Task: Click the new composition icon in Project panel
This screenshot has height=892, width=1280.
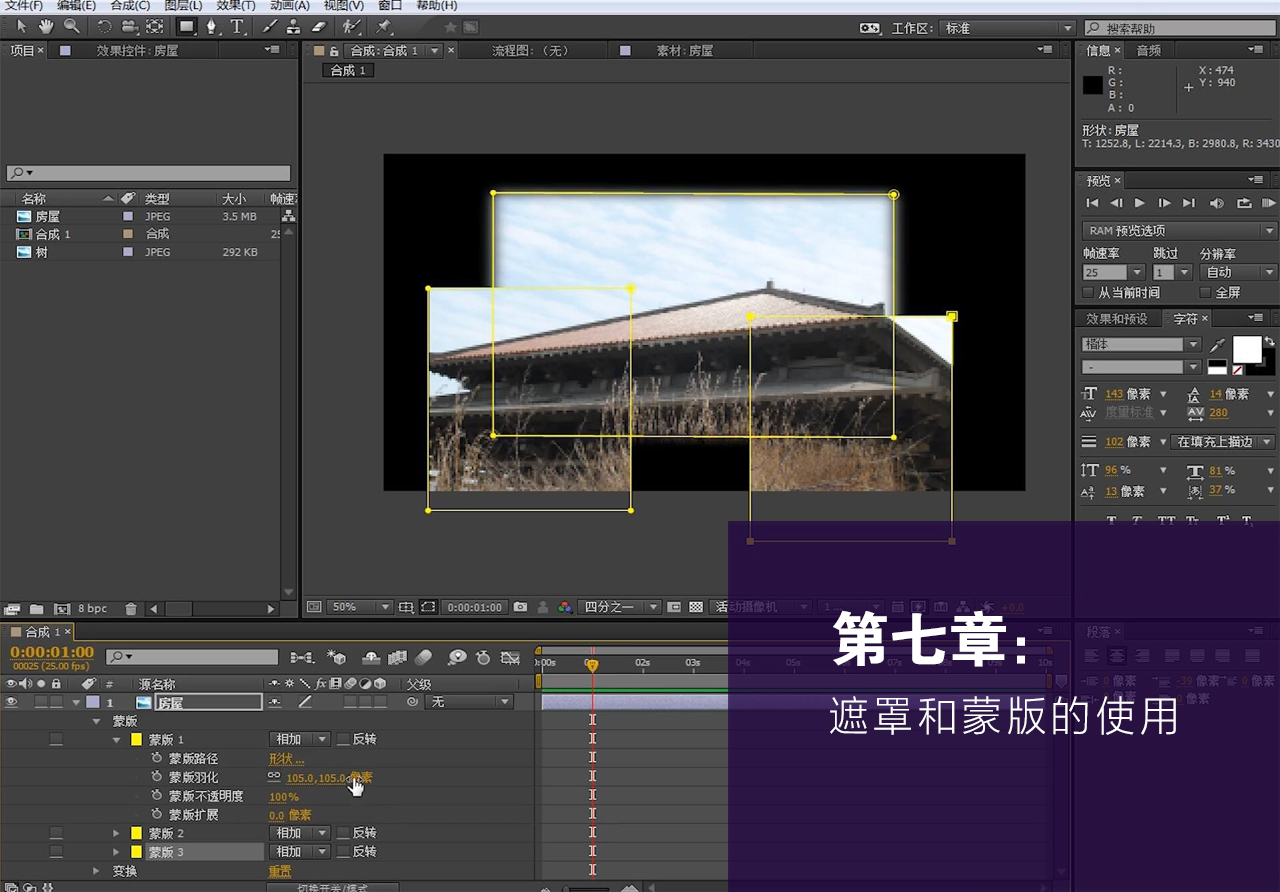Action: (x=61, y=608)
